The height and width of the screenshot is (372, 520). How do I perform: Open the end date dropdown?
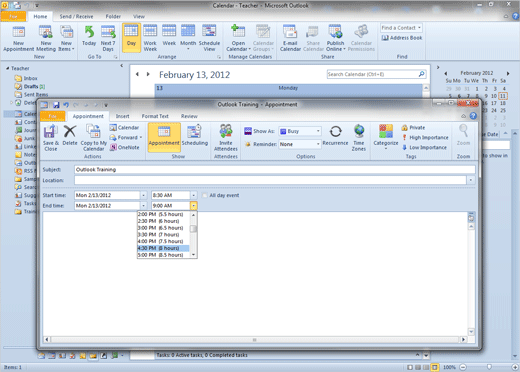144,206
